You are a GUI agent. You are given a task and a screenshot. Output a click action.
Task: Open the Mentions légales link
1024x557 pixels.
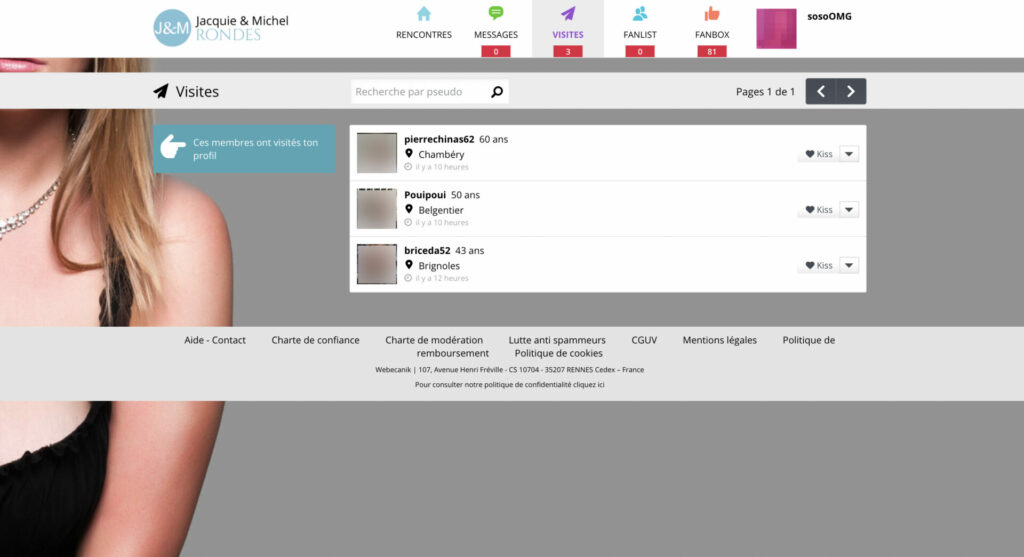point(720,340)
